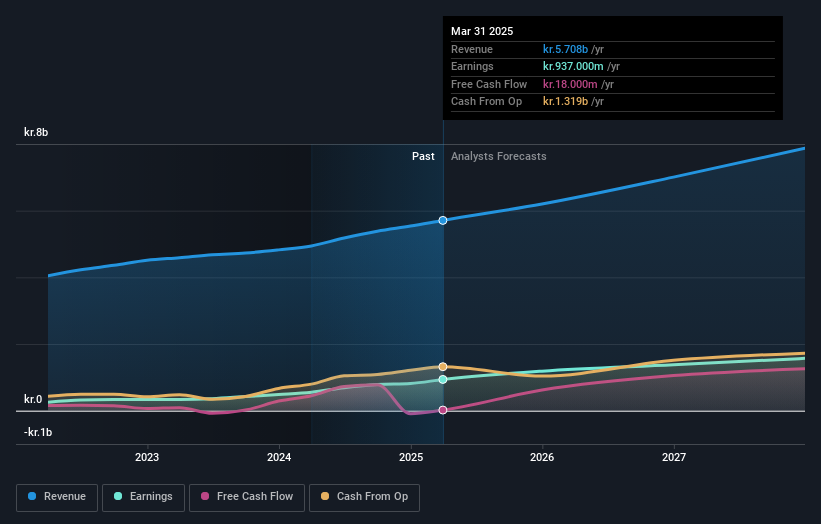Click the 2023 x-axis label
The height and width of the screenshot is (524, 821).
[147, 457]
